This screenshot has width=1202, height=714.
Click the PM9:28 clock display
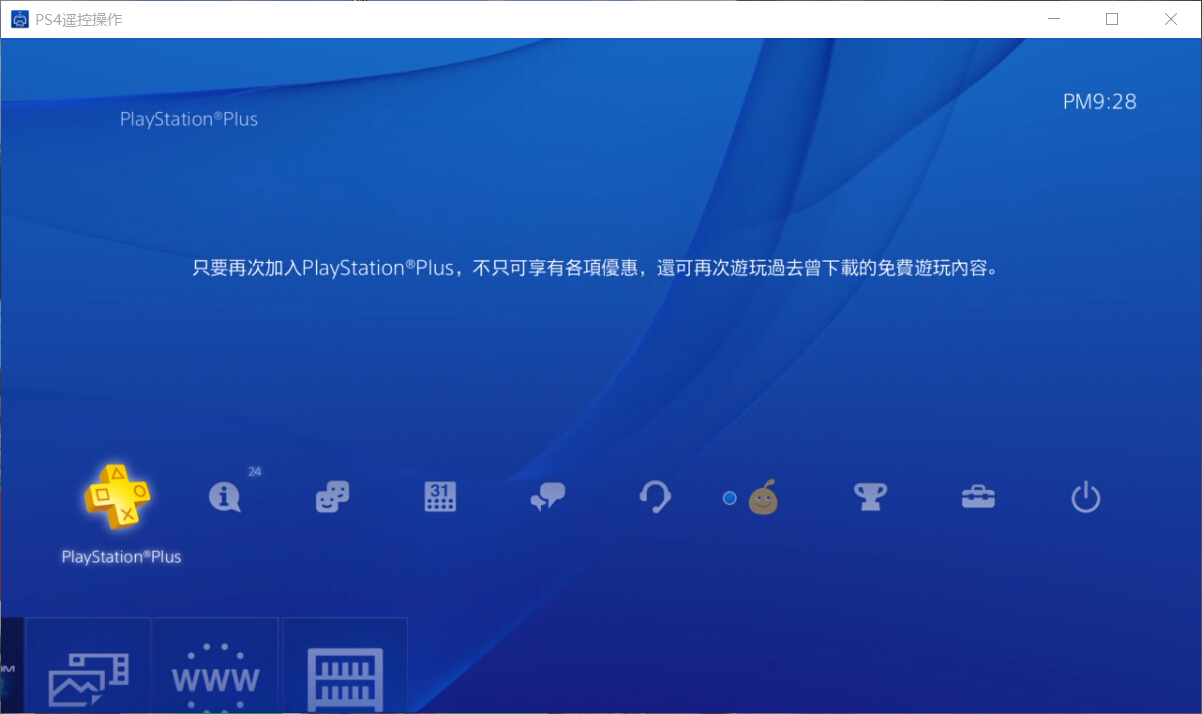tap(1099, 101)
